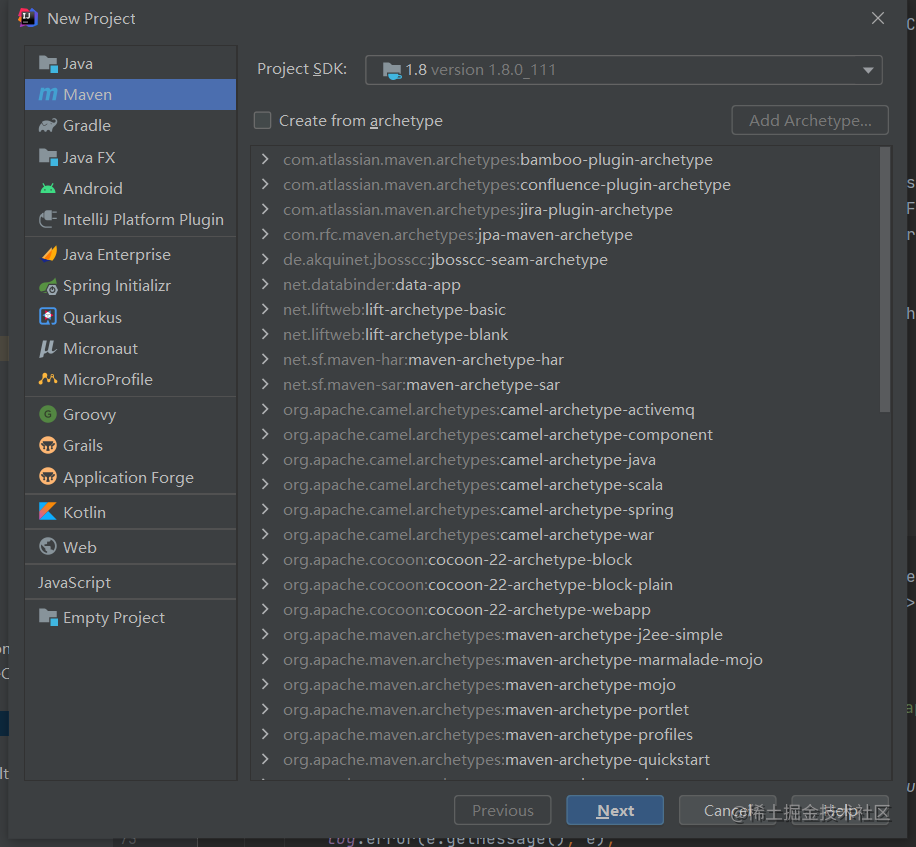Expand jira-plugin-archetype node

pyautogui.click(x=265, y=209)
